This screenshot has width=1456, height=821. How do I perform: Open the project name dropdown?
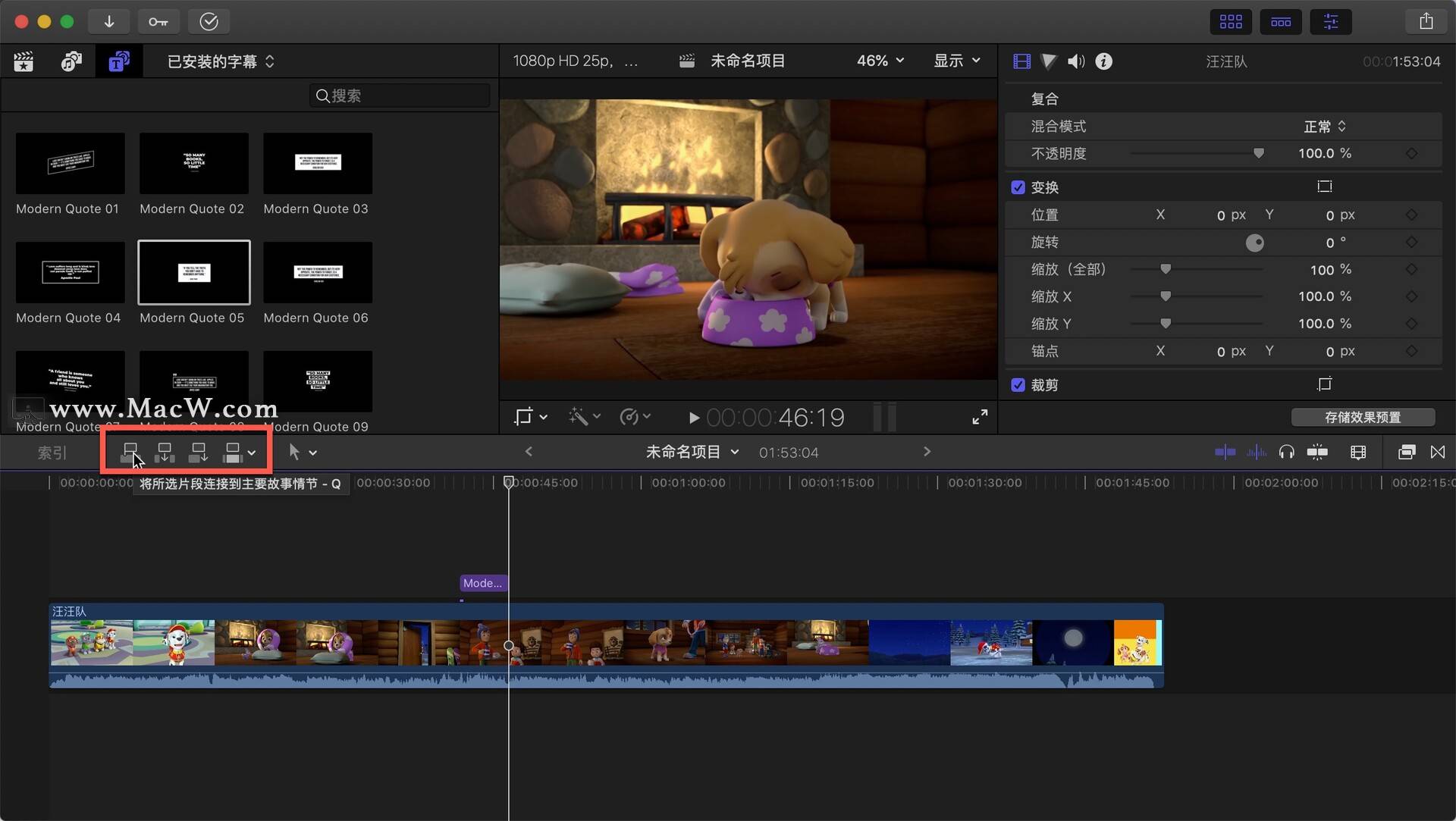[692, 452]
